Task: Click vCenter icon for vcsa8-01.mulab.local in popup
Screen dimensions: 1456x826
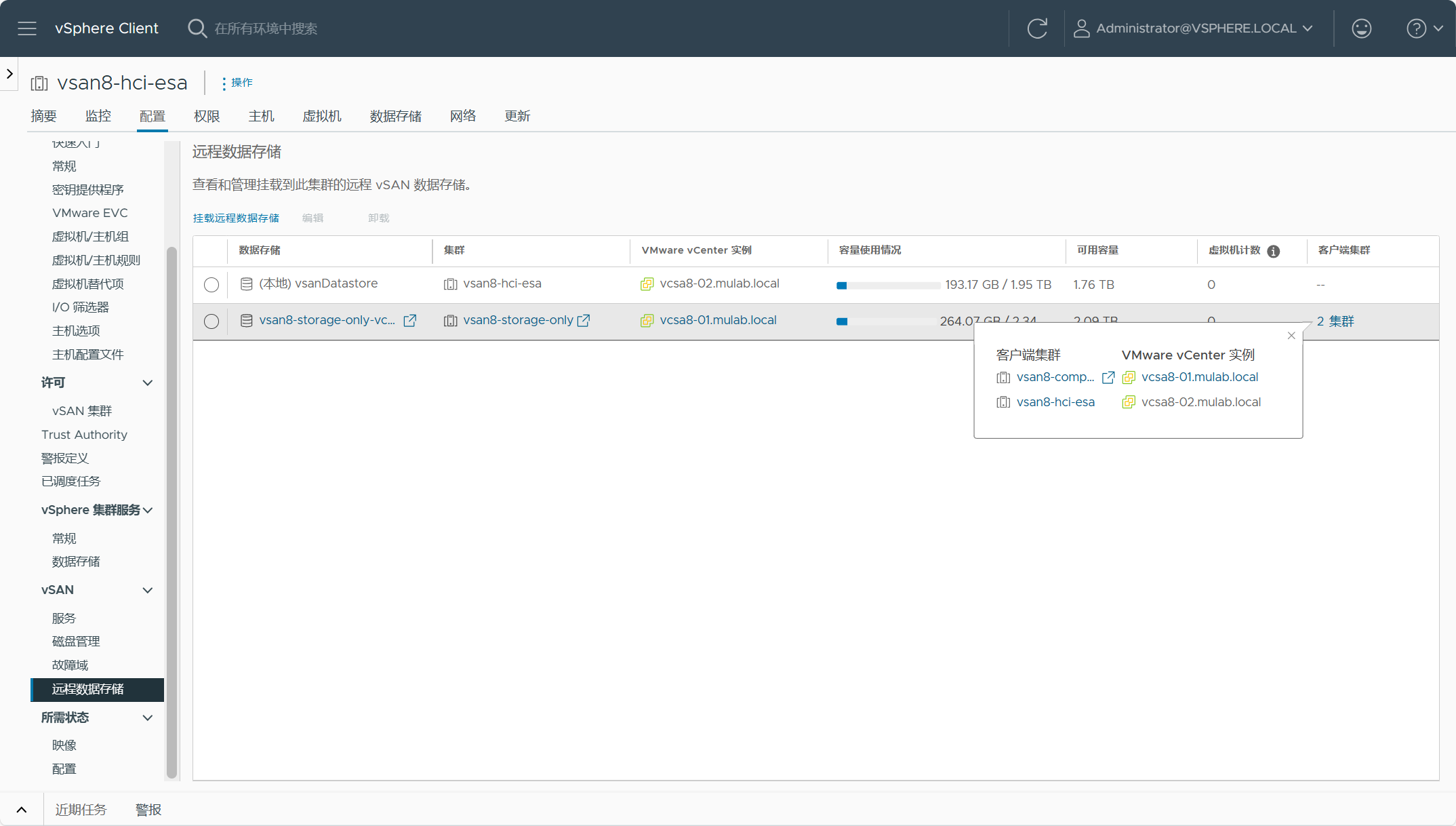Action: (1129, 378)
